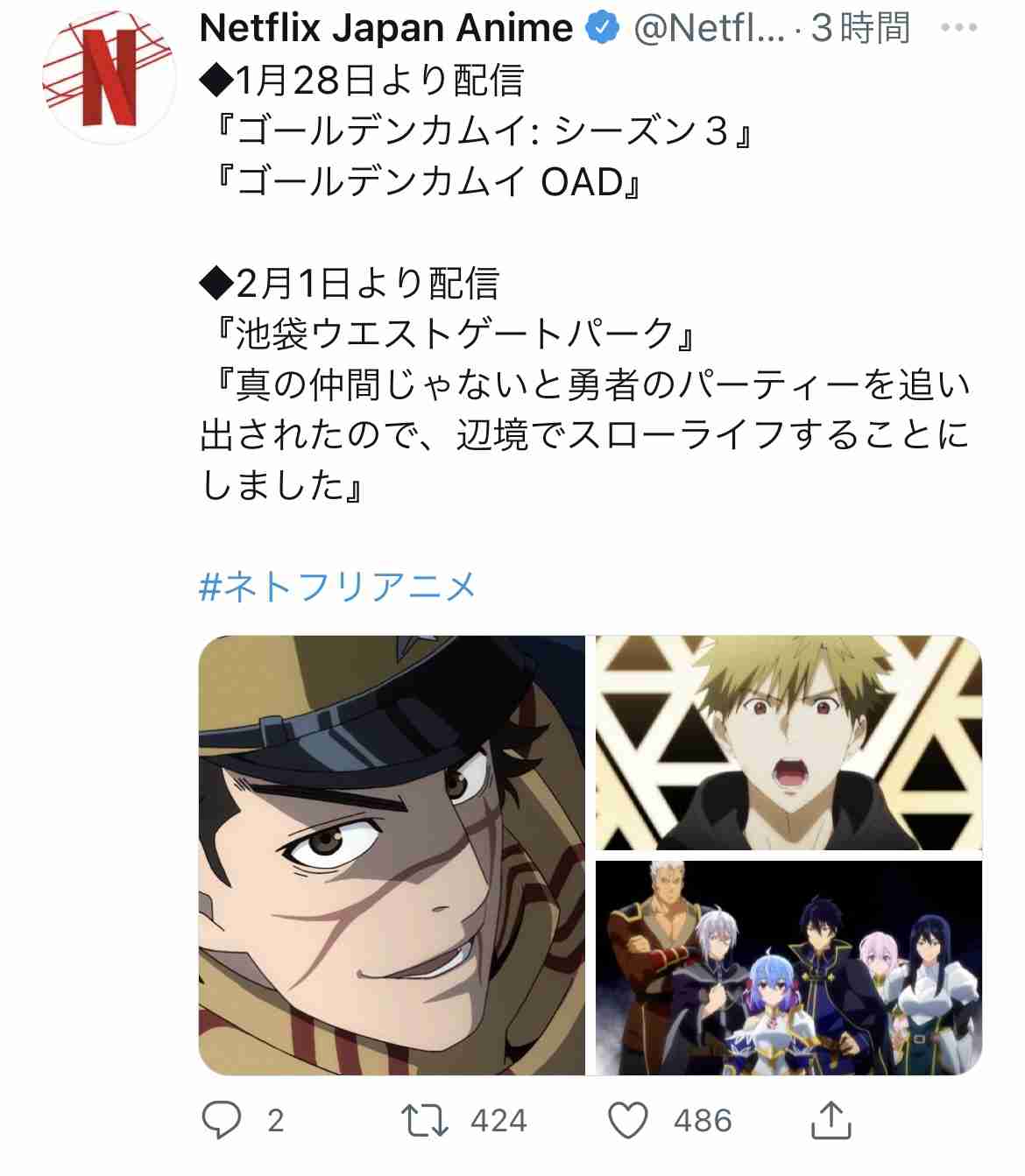View the fantasy party group image
Screen dimensions: 1025x1176
point(789,968)
